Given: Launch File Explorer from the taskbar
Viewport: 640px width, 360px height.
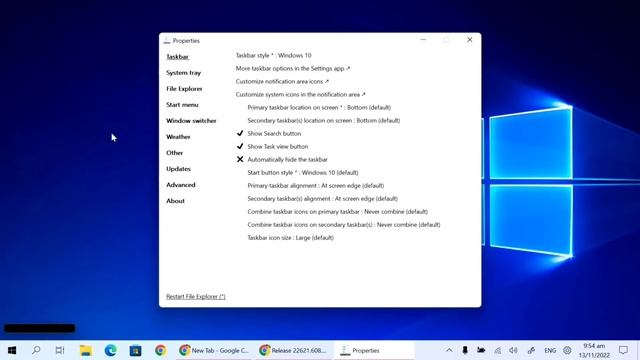Looking at the screenshot, I should 86,350.
